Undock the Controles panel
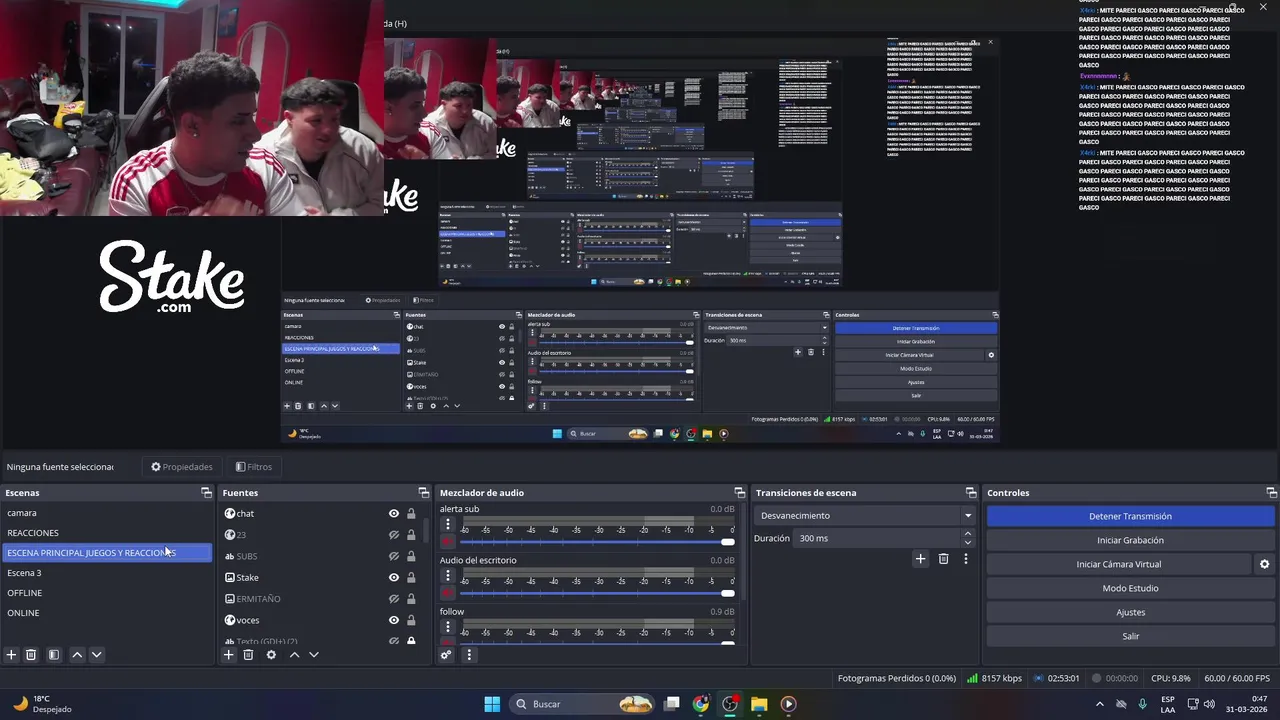 pos(1272,493)
